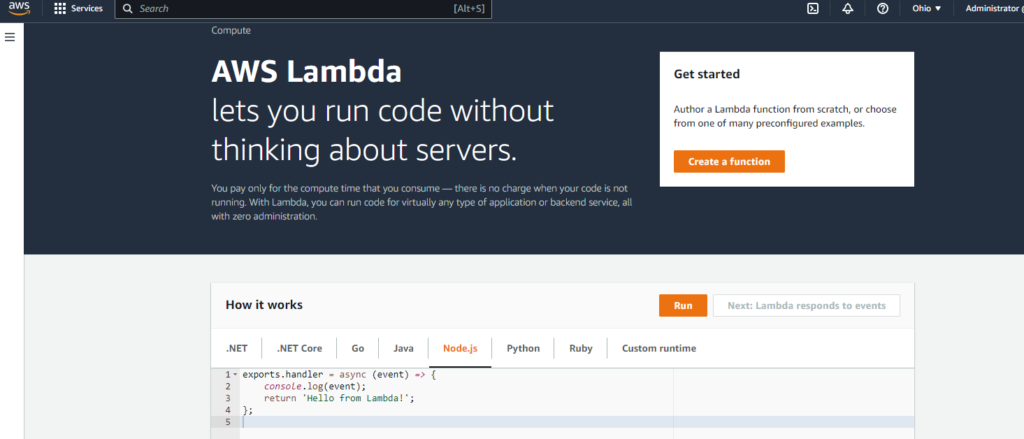Switch to the Python tab
Viewport: 1024px width, 439px height.
(x=523, y=348)
